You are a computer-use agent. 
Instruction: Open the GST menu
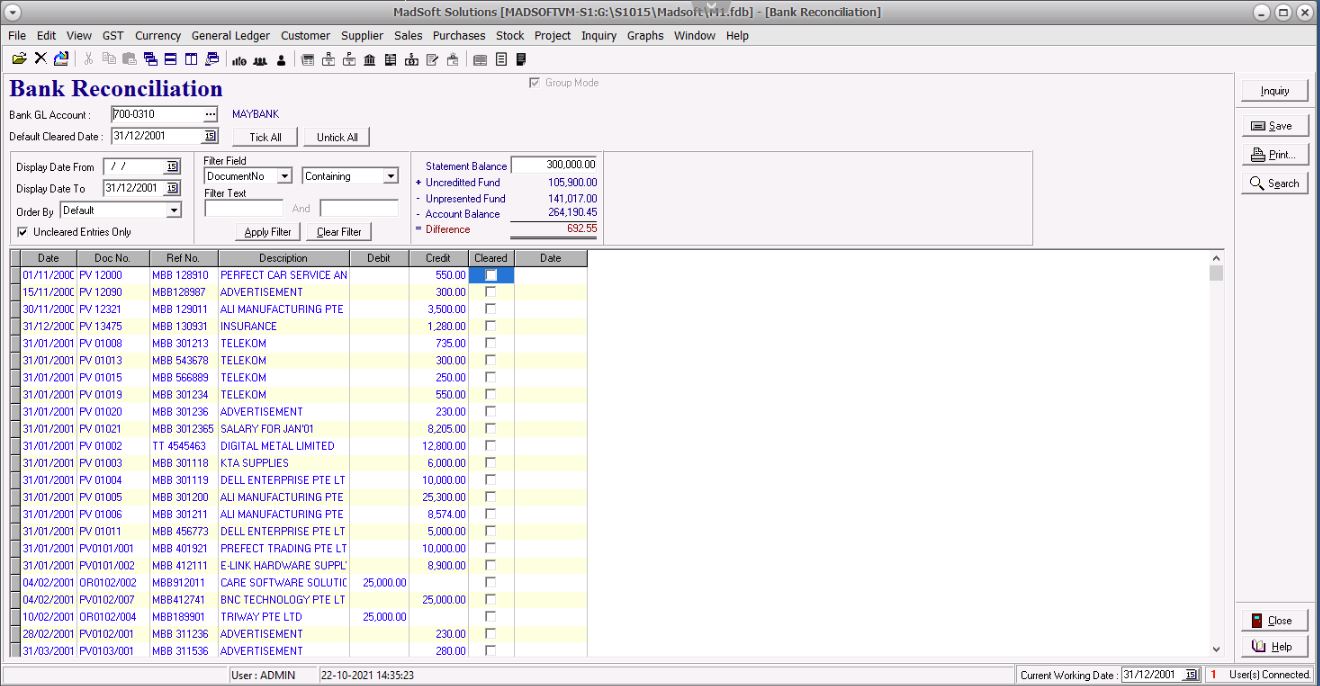(x=113, y=35)
